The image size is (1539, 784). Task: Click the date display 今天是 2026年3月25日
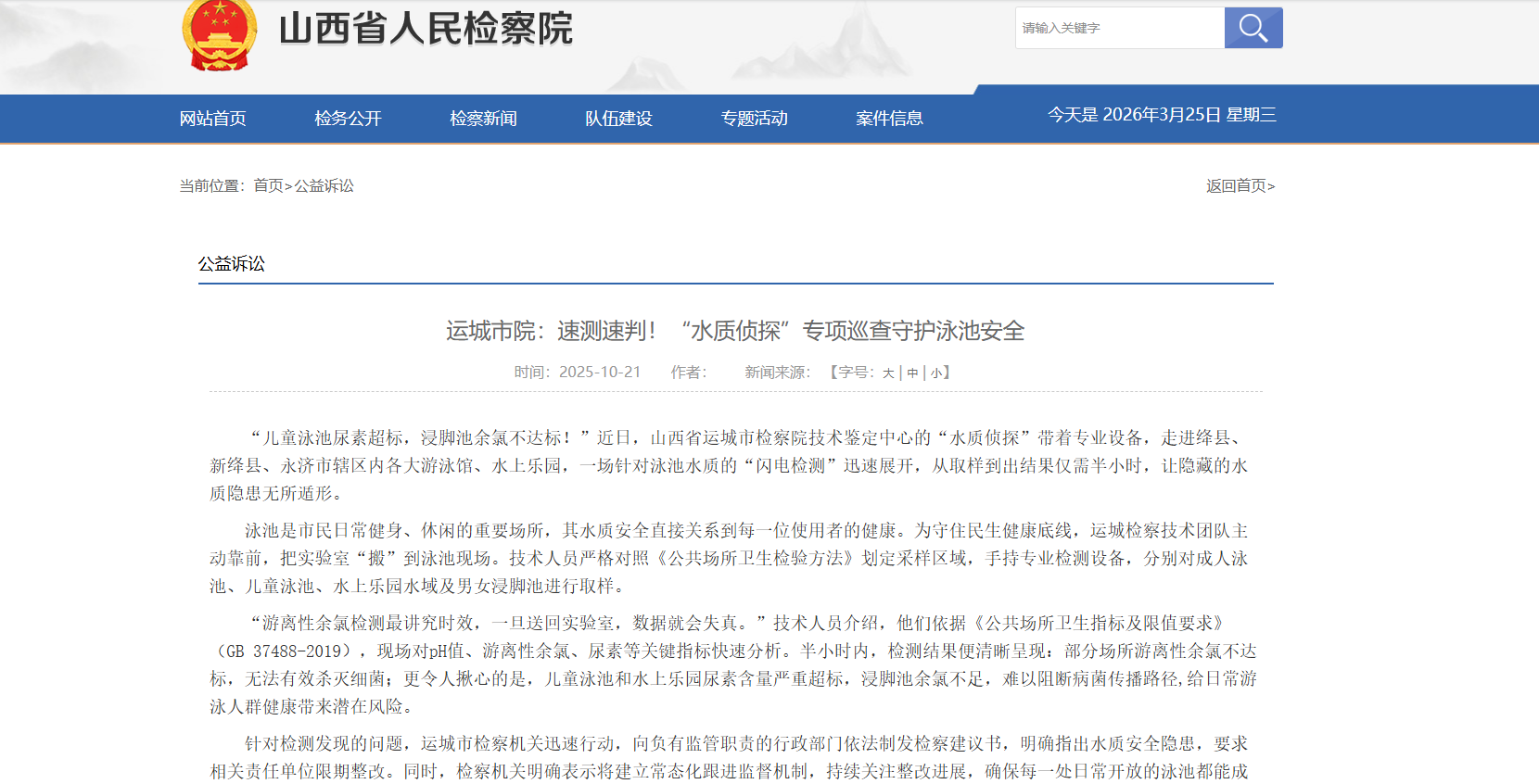(1161, 115)
